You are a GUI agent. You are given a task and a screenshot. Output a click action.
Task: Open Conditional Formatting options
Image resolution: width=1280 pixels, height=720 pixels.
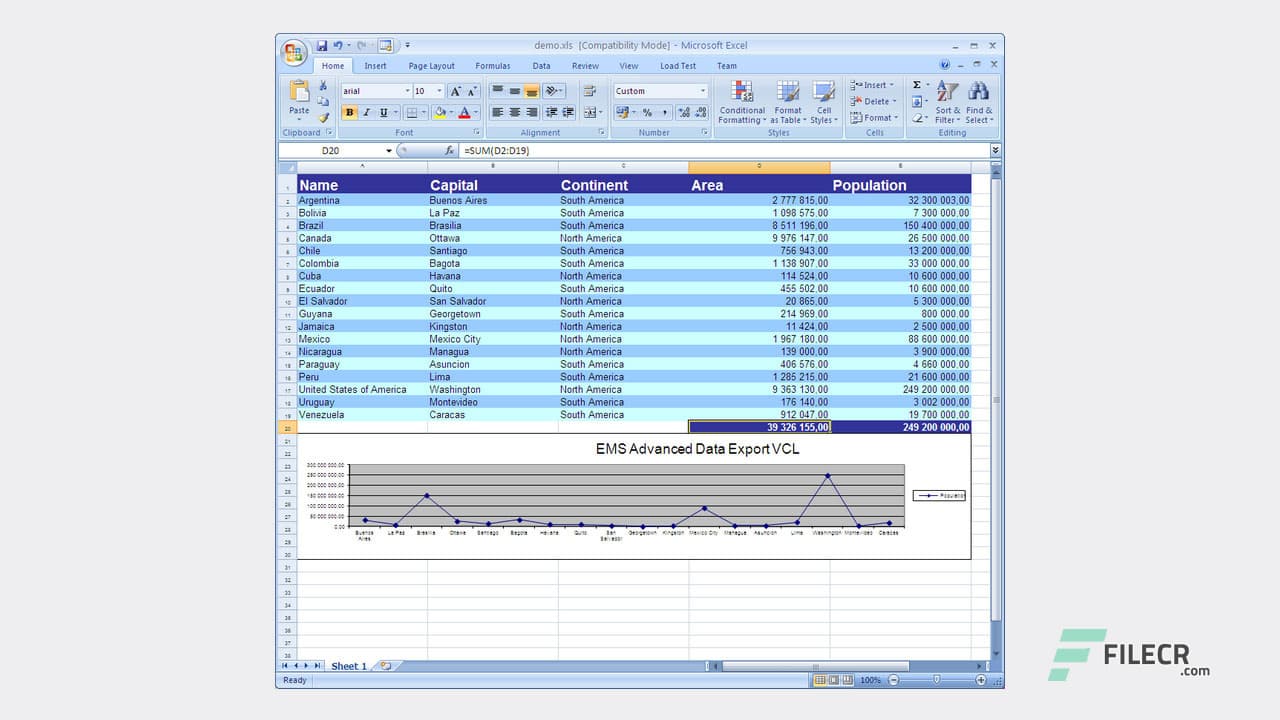[x=742, y=105]
